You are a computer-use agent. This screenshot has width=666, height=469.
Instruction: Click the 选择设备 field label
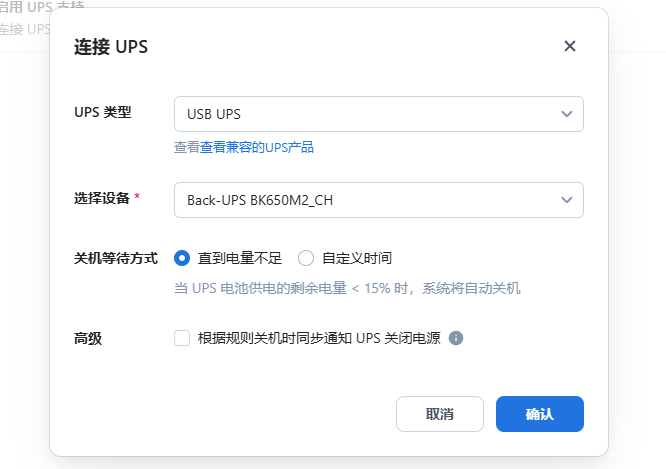(x=103, y=198)
